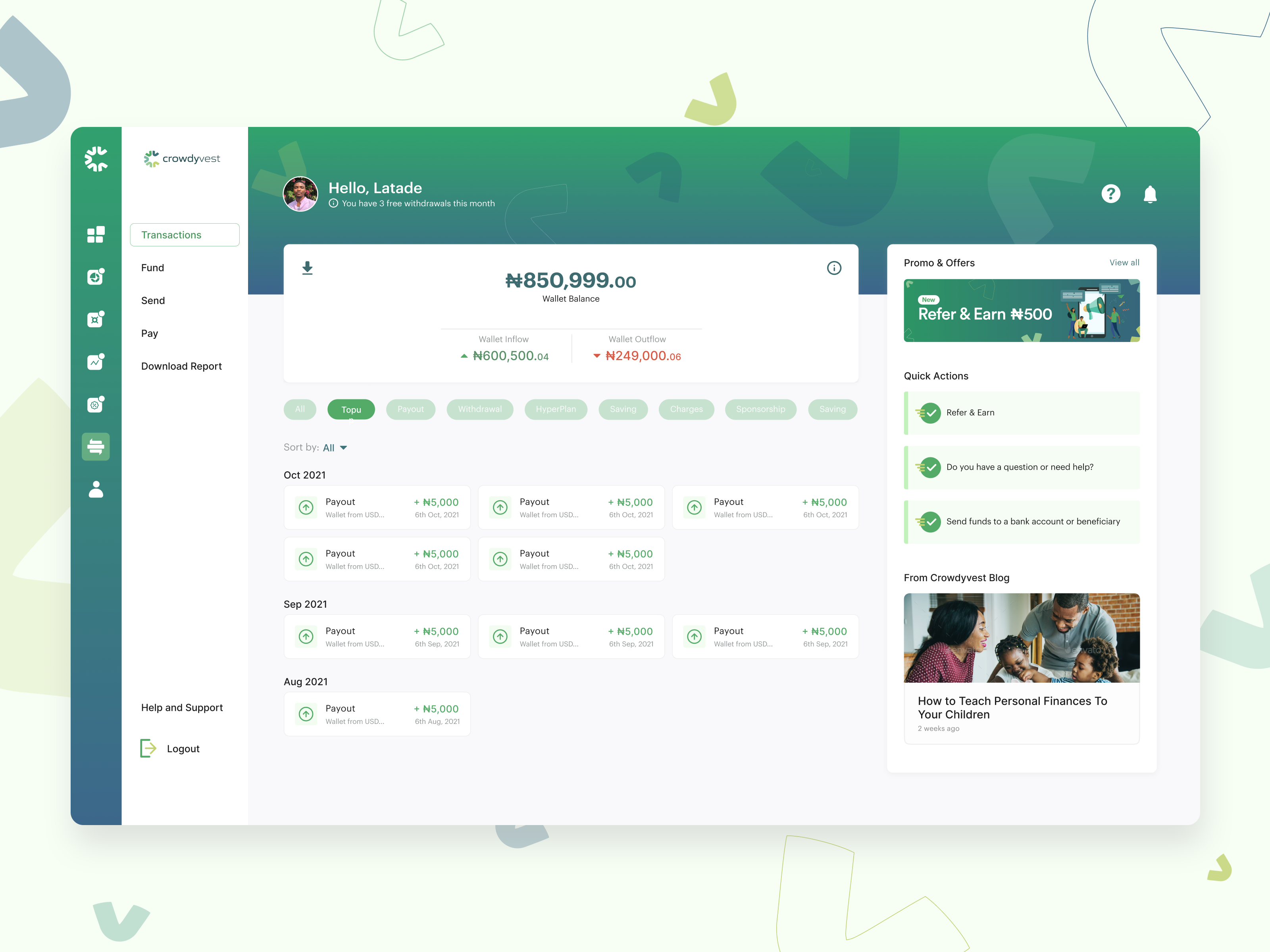Enable the HyperPlan filter chip
This screenshot has width=1270, height=952.
coord(555,409)
